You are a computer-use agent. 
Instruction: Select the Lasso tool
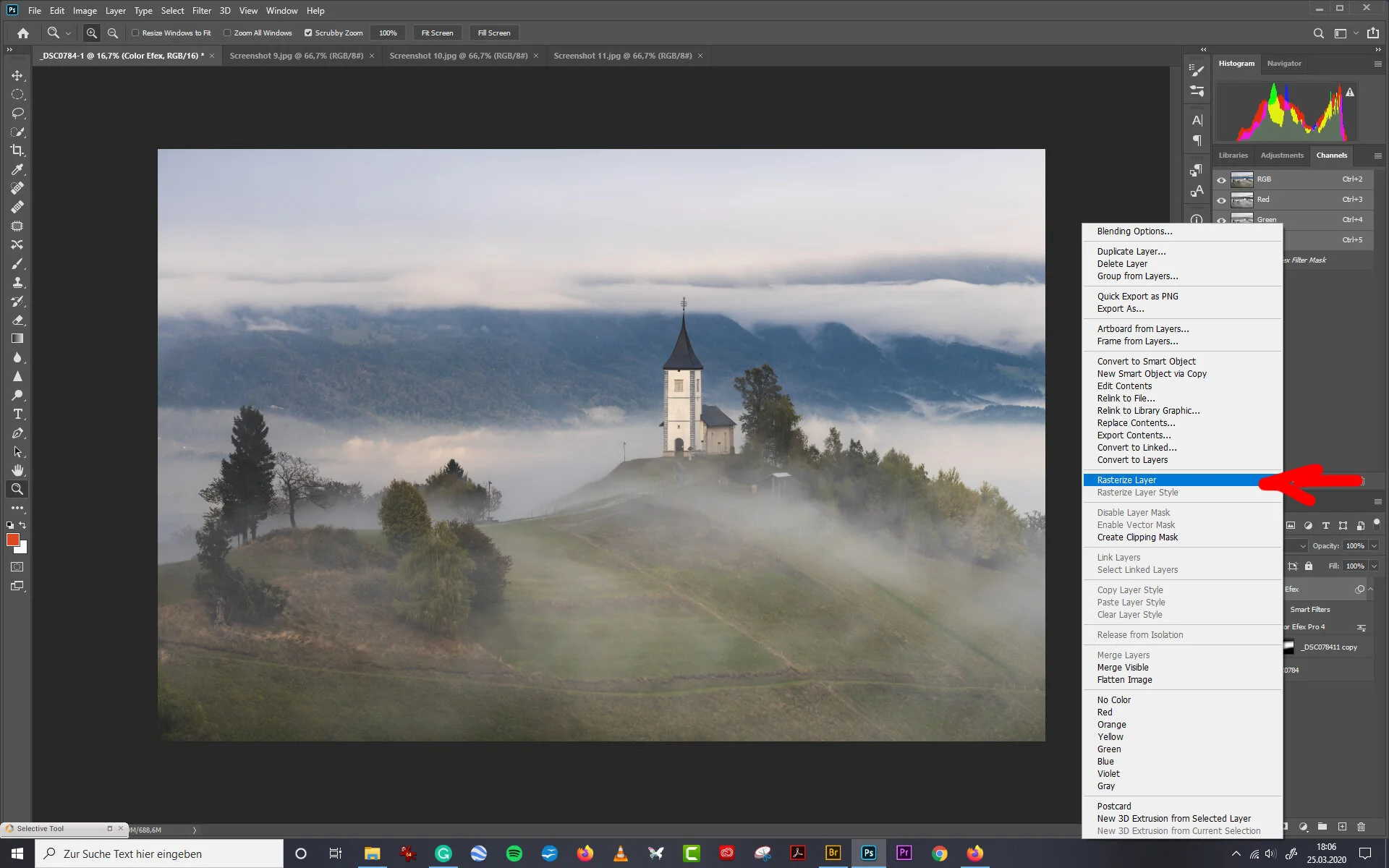(x=17, y=113)
